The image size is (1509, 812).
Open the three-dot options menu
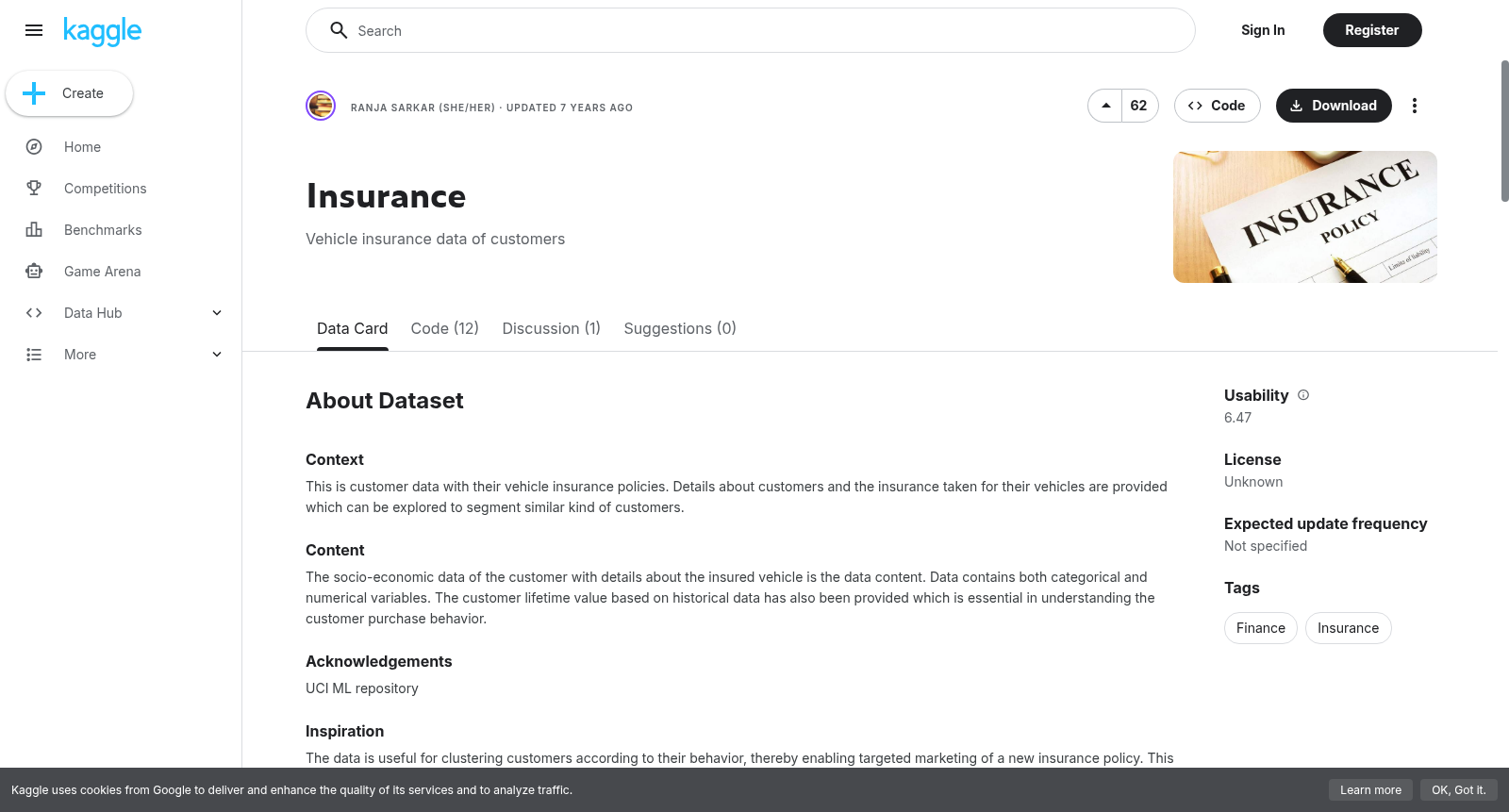[1414, 106]
